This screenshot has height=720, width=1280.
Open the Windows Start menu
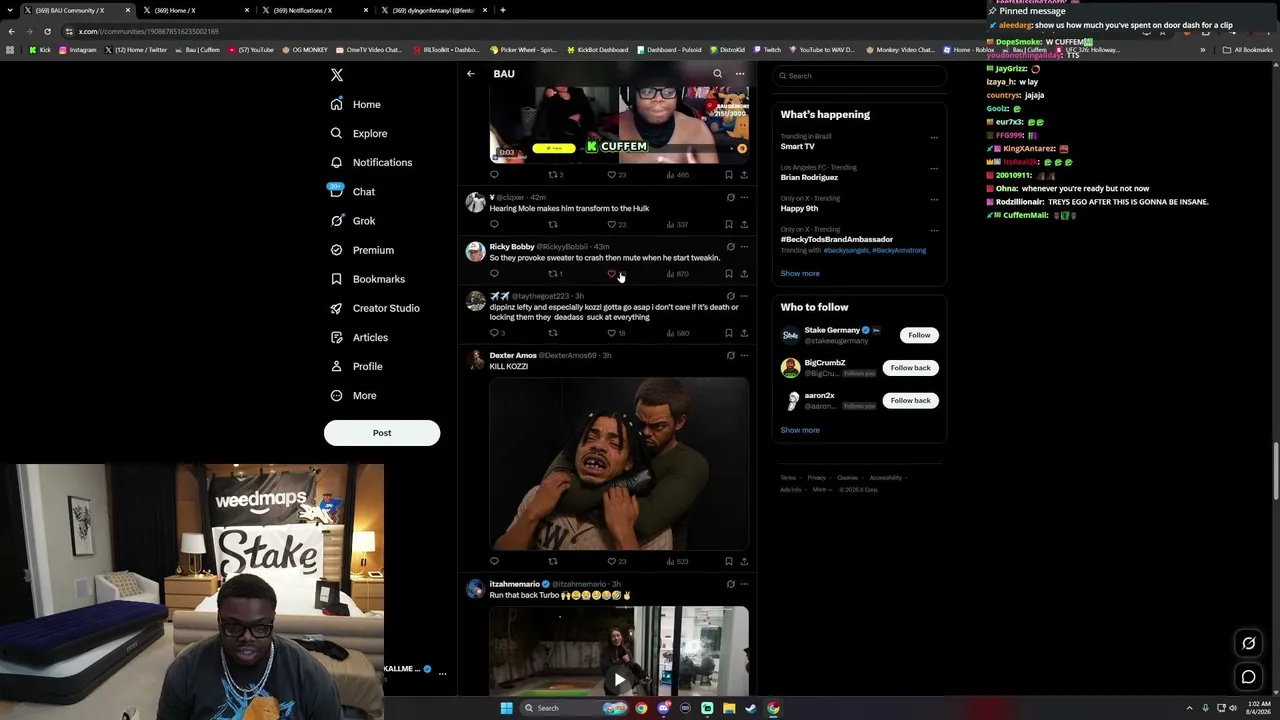point(507,708)
